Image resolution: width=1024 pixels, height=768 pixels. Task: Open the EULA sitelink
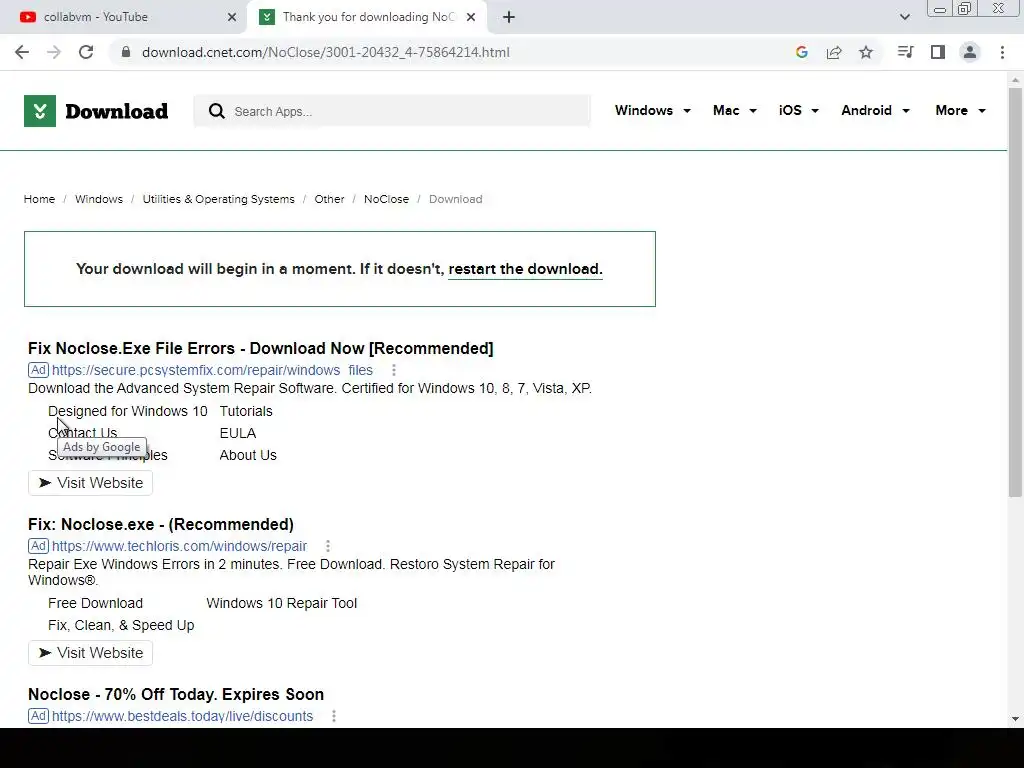coord(238,434)
